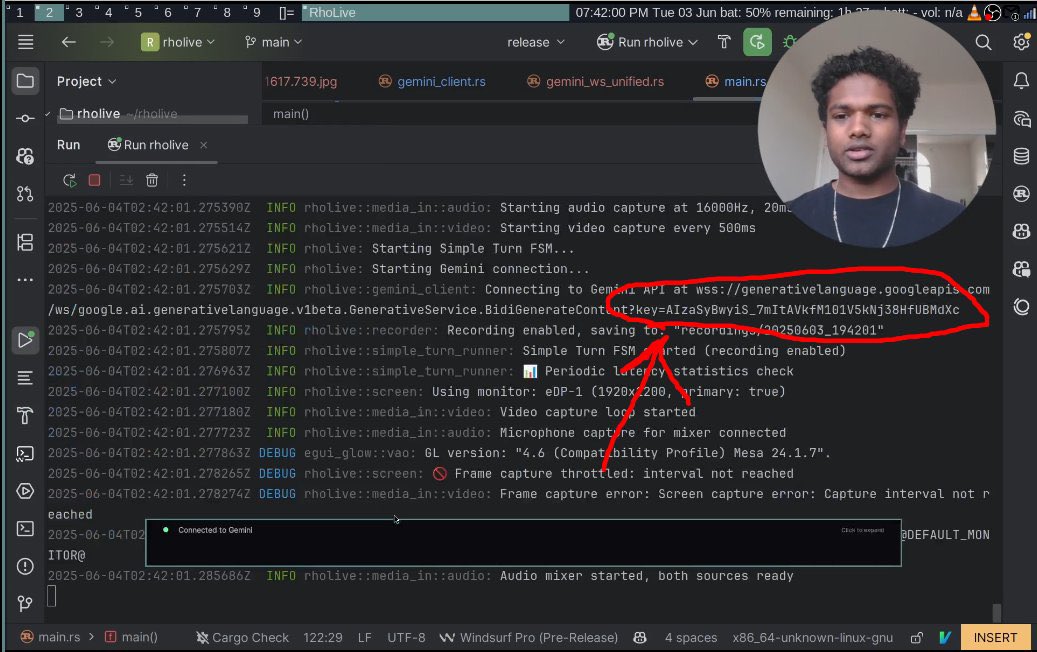
Task: Click the green rerun button in top toolbar
Action: click(757, 42)
